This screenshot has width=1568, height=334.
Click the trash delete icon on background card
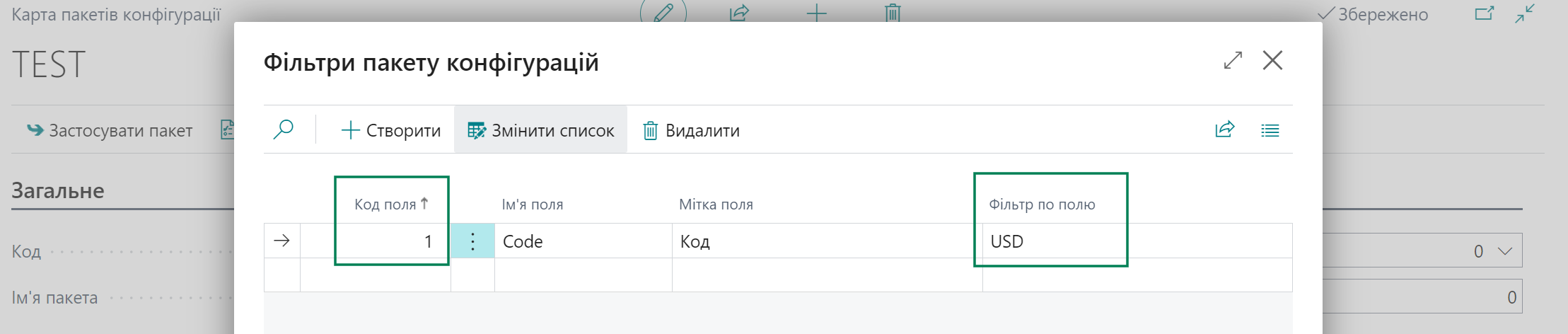[x=893, y=12]
